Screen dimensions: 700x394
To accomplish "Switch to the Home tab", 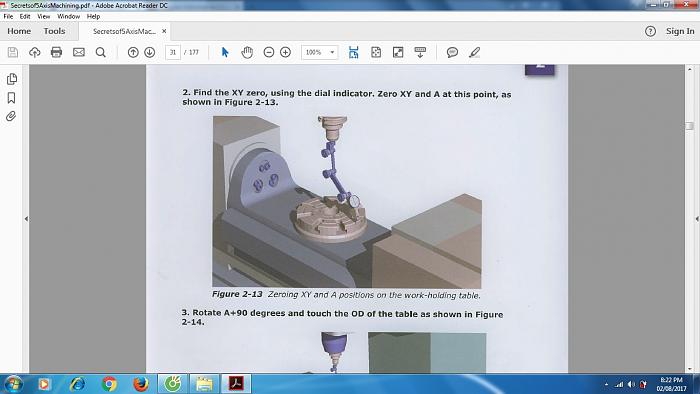I will tap(19, 31).
